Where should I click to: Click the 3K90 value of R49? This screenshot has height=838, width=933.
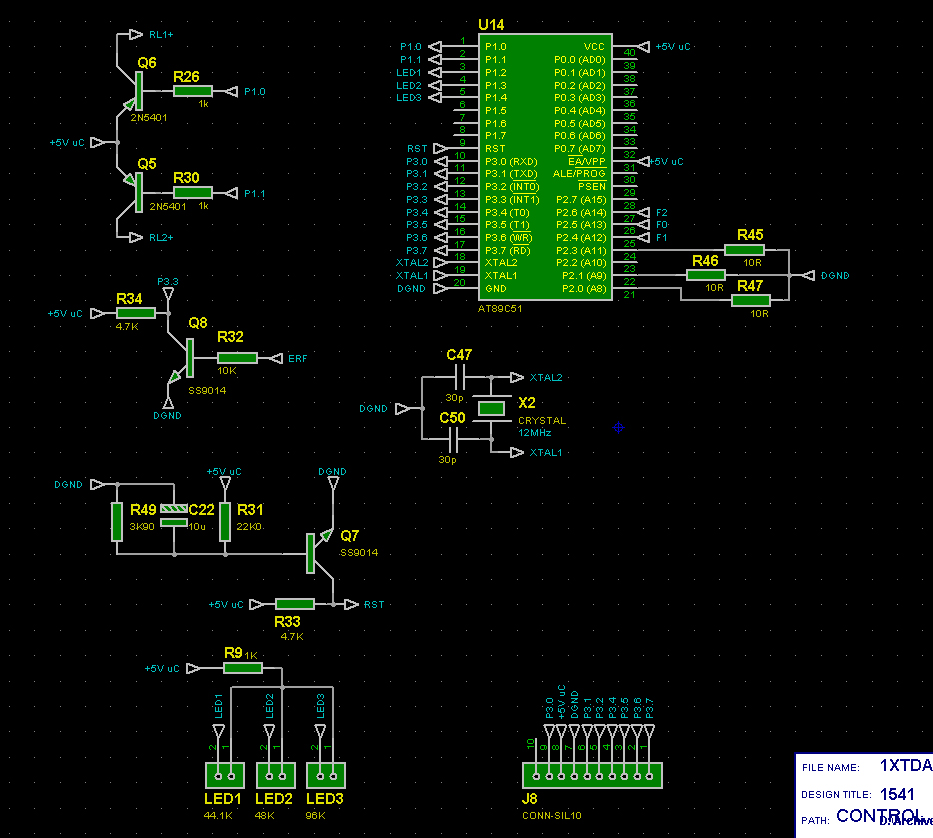(x=142, y=527)
